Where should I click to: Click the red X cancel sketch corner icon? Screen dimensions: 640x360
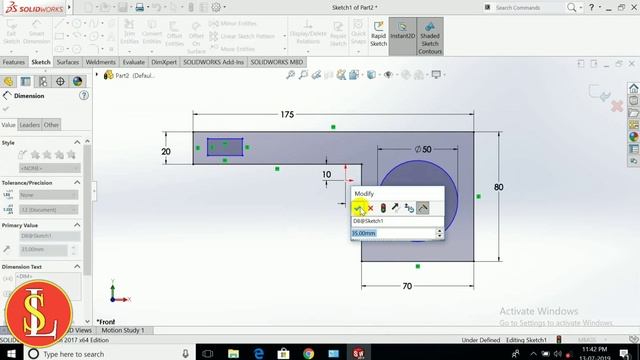[x=617, y=106]
